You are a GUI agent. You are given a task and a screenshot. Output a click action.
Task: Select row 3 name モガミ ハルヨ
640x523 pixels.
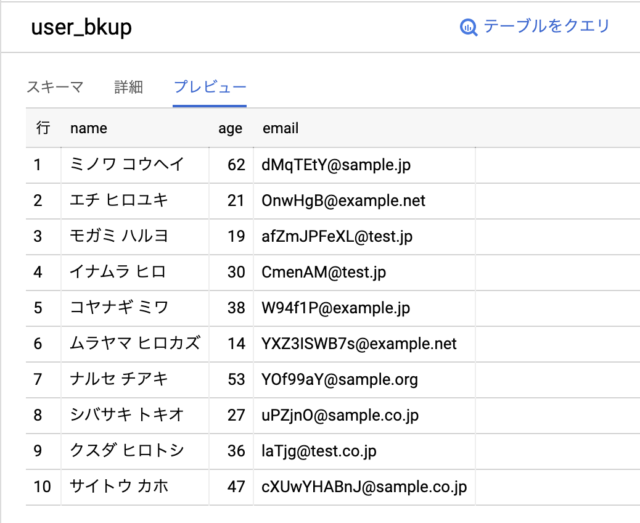point(119,236)
